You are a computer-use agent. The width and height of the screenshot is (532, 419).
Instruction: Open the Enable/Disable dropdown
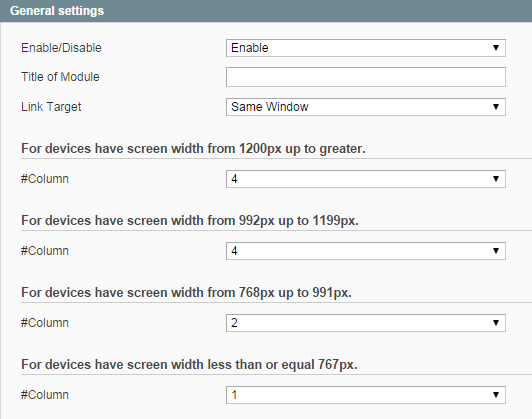[x=366, y=48]
